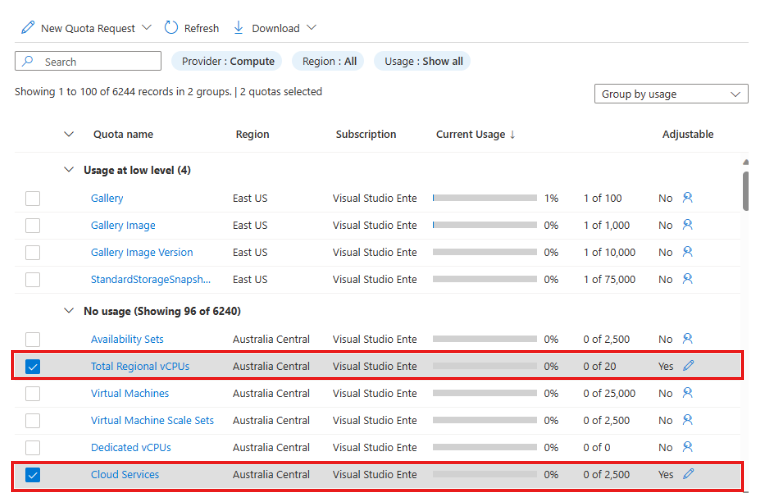Open the Virtual Machines link
The width and height of the screenshot is (757, 493).
(130, 393)
